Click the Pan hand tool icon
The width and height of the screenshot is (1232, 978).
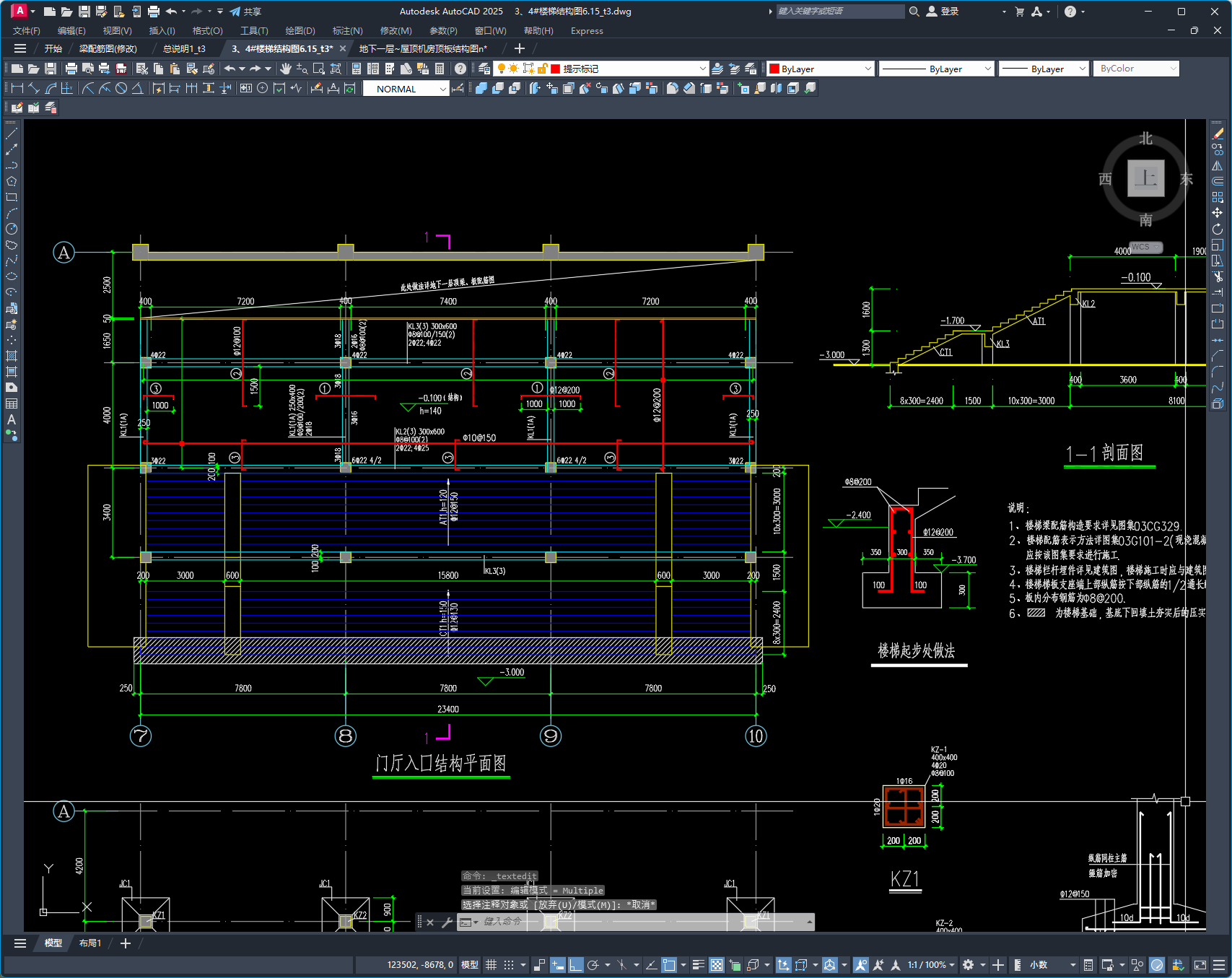click(286, 69)
